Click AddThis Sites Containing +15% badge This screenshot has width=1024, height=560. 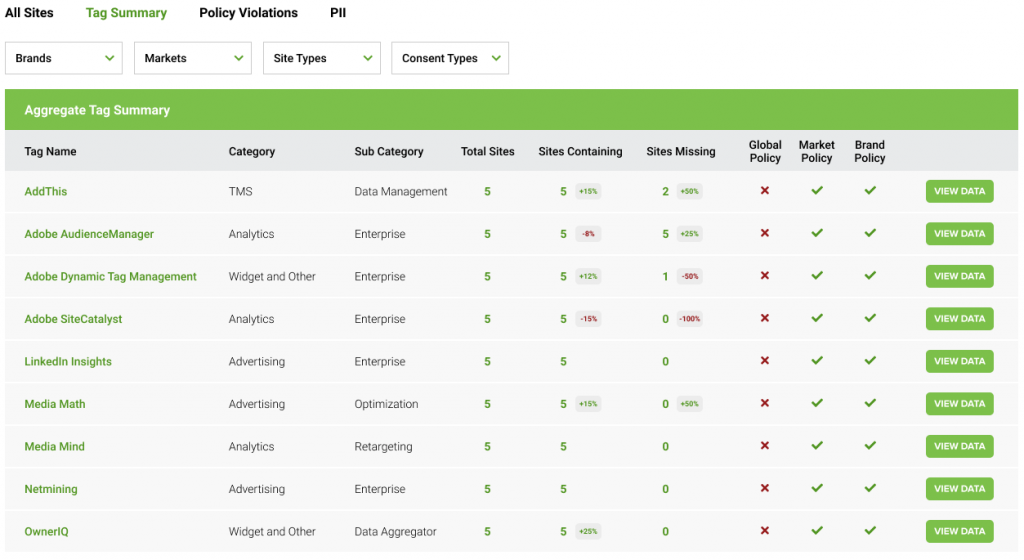point(588,191)
